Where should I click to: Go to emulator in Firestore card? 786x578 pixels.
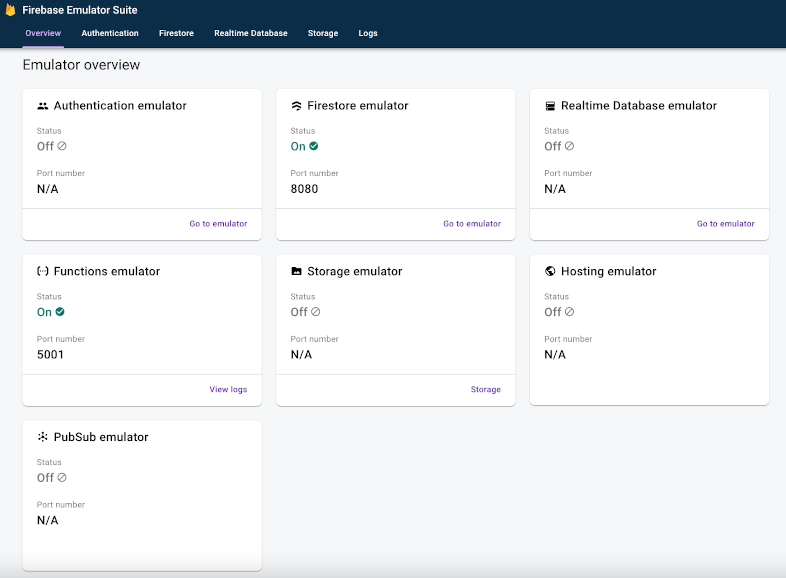pos(472,224)
